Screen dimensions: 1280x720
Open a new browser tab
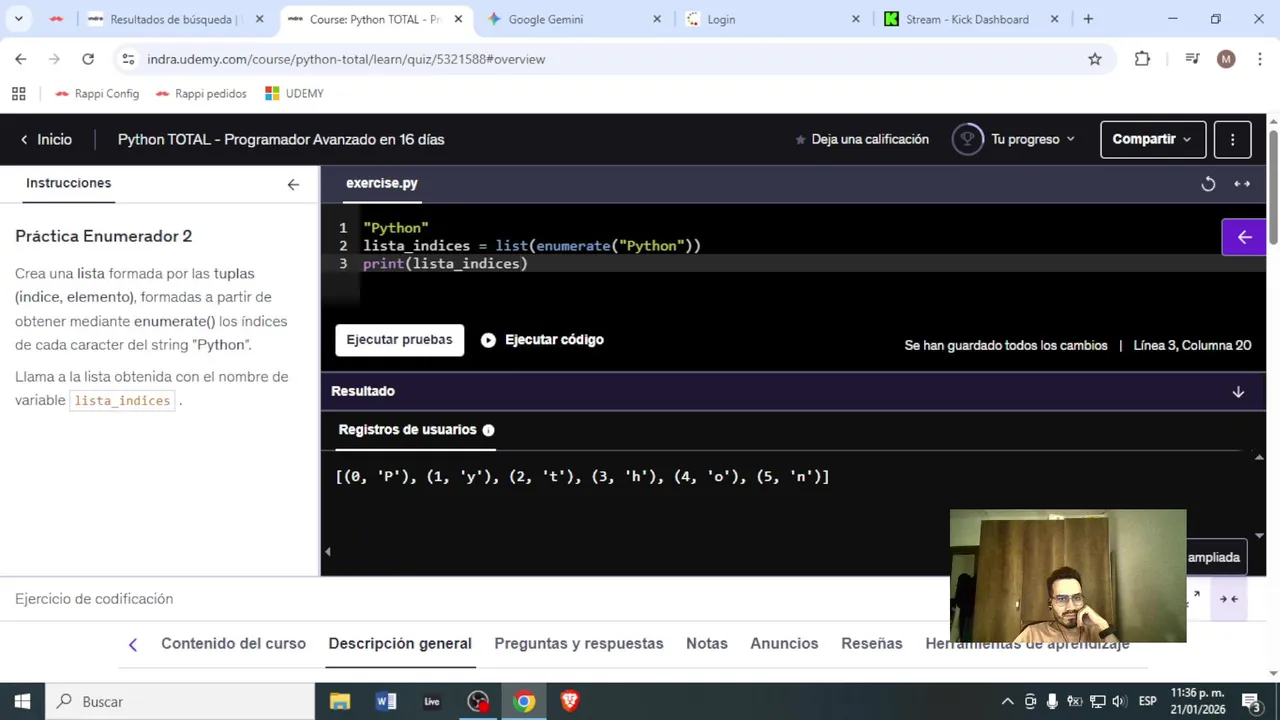pos(1088,19)
